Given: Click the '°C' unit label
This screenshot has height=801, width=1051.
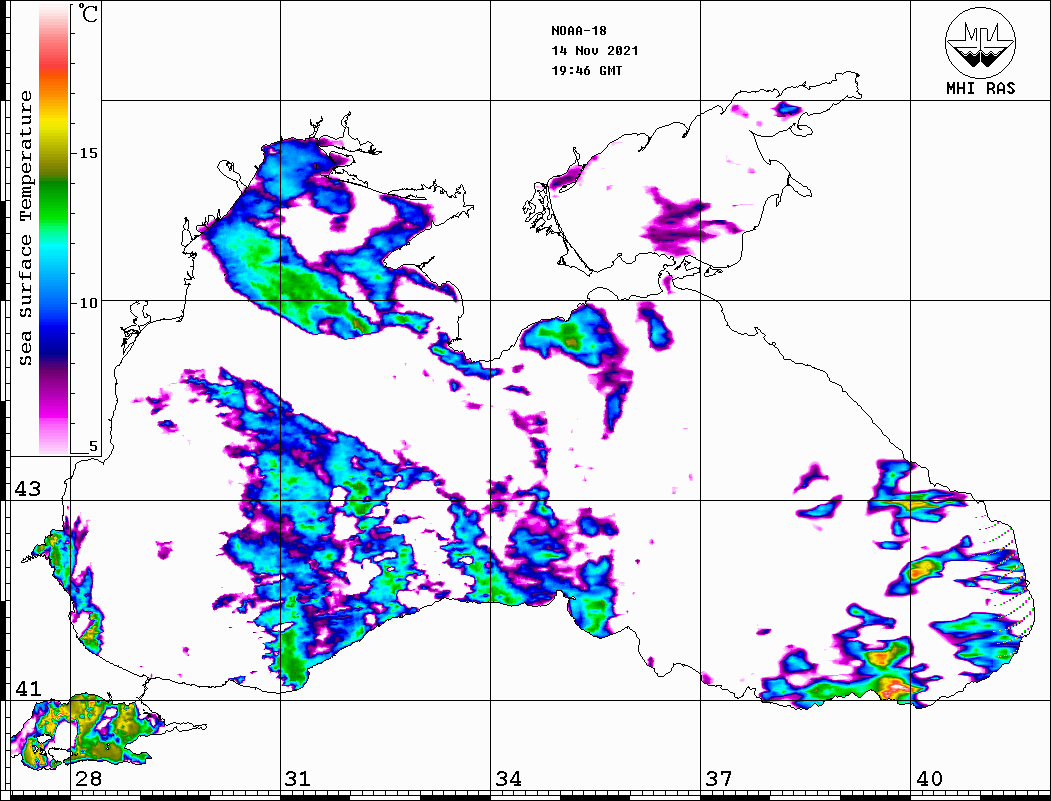Looking at the screenshot, I should click(x=88, y=13).
